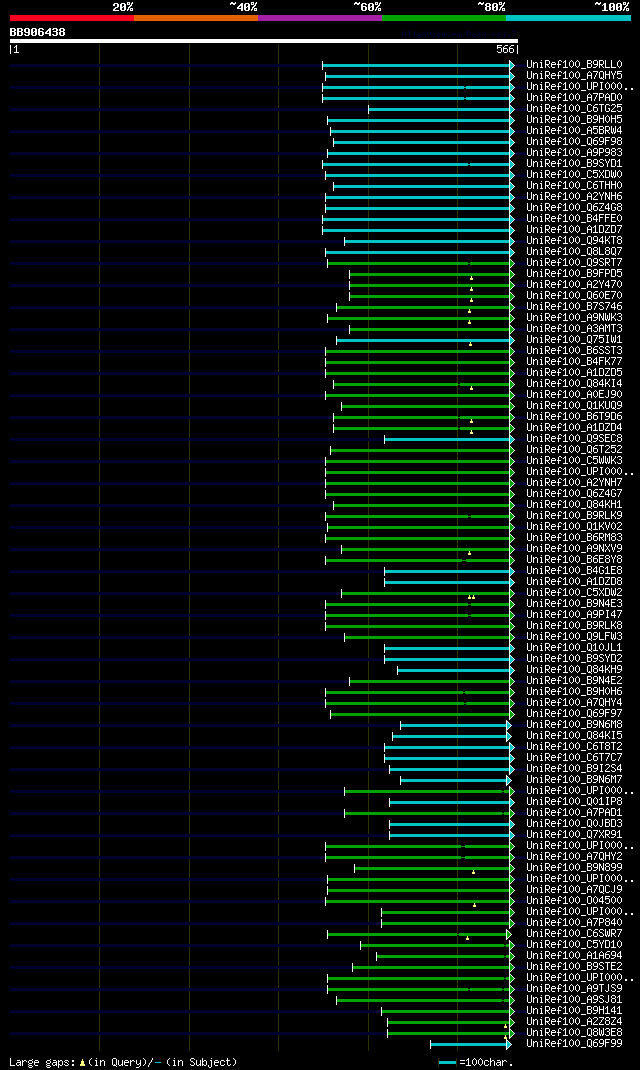This screenshot has width=640, height=1070.
Task: Click the white query sequence bar
Action: 264,41
